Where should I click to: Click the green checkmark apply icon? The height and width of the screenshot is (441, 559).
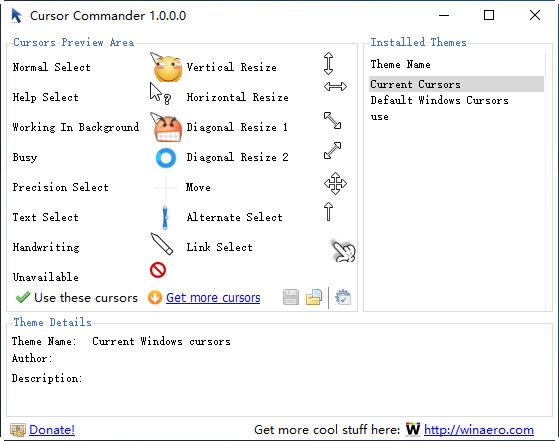[23, 297]
